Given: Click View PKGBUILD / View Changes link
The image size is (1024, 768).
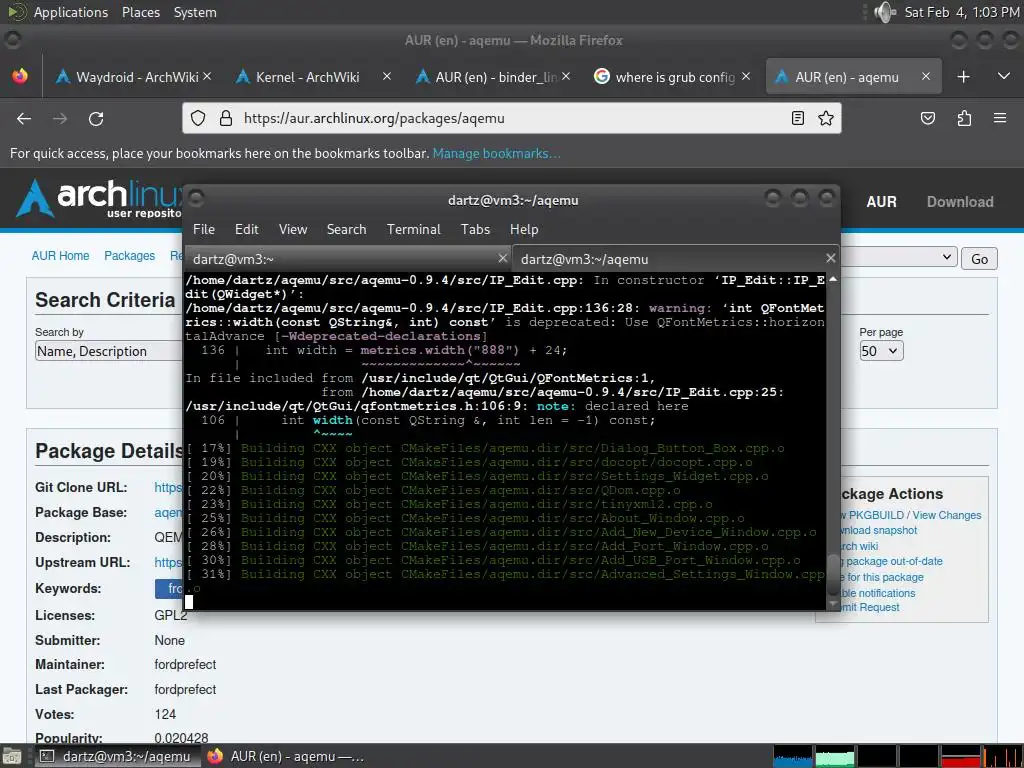Looking at the screenshot, I should point(910,515).
